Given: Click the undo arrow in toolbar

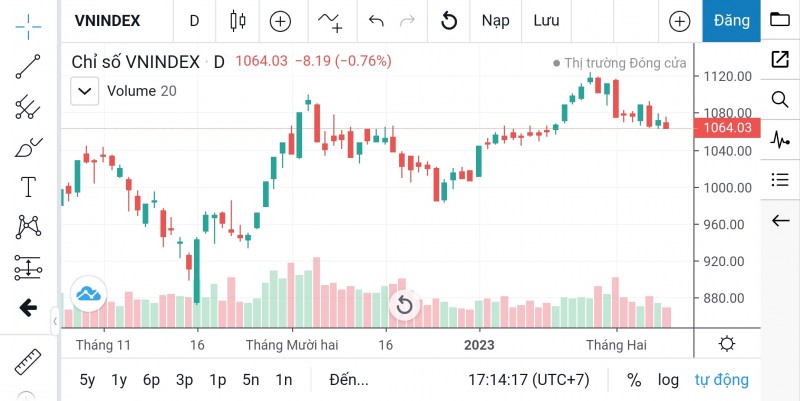Looking at the screenshot, I should (x=376, y=21).
